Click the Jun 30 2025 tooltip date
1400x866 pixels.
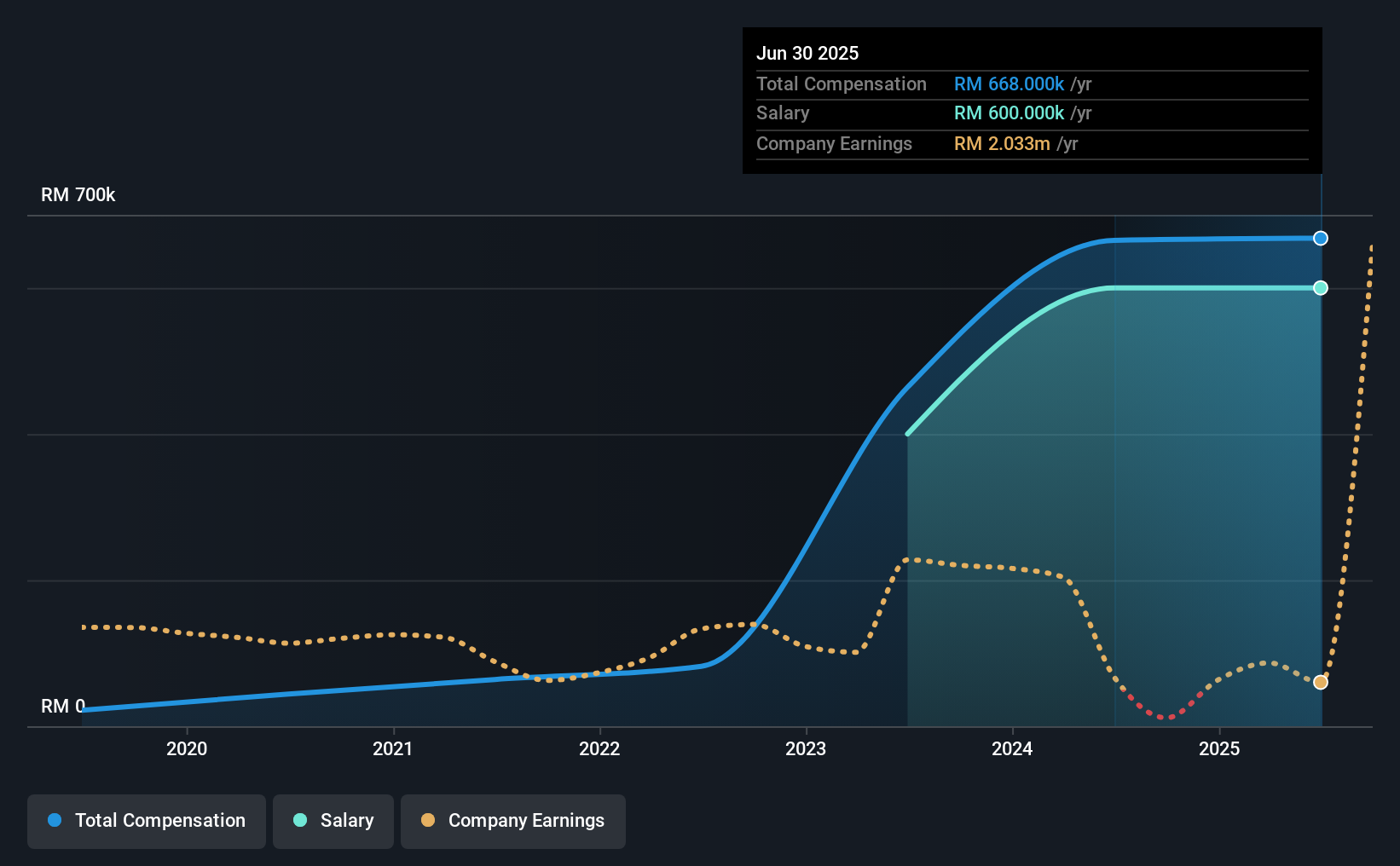pyautogui.click(x=807, y=53)
